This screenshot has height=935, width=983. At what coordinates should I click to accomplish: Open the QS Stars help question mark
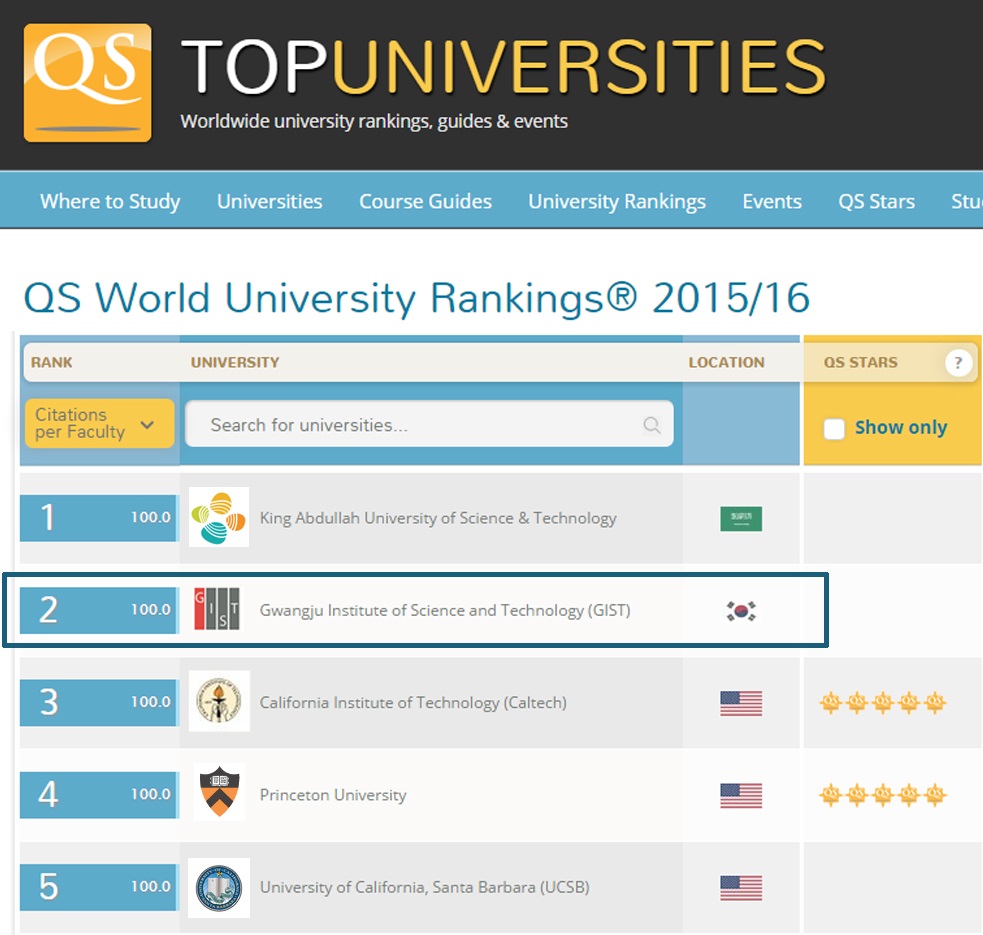(x=958, y=363)
